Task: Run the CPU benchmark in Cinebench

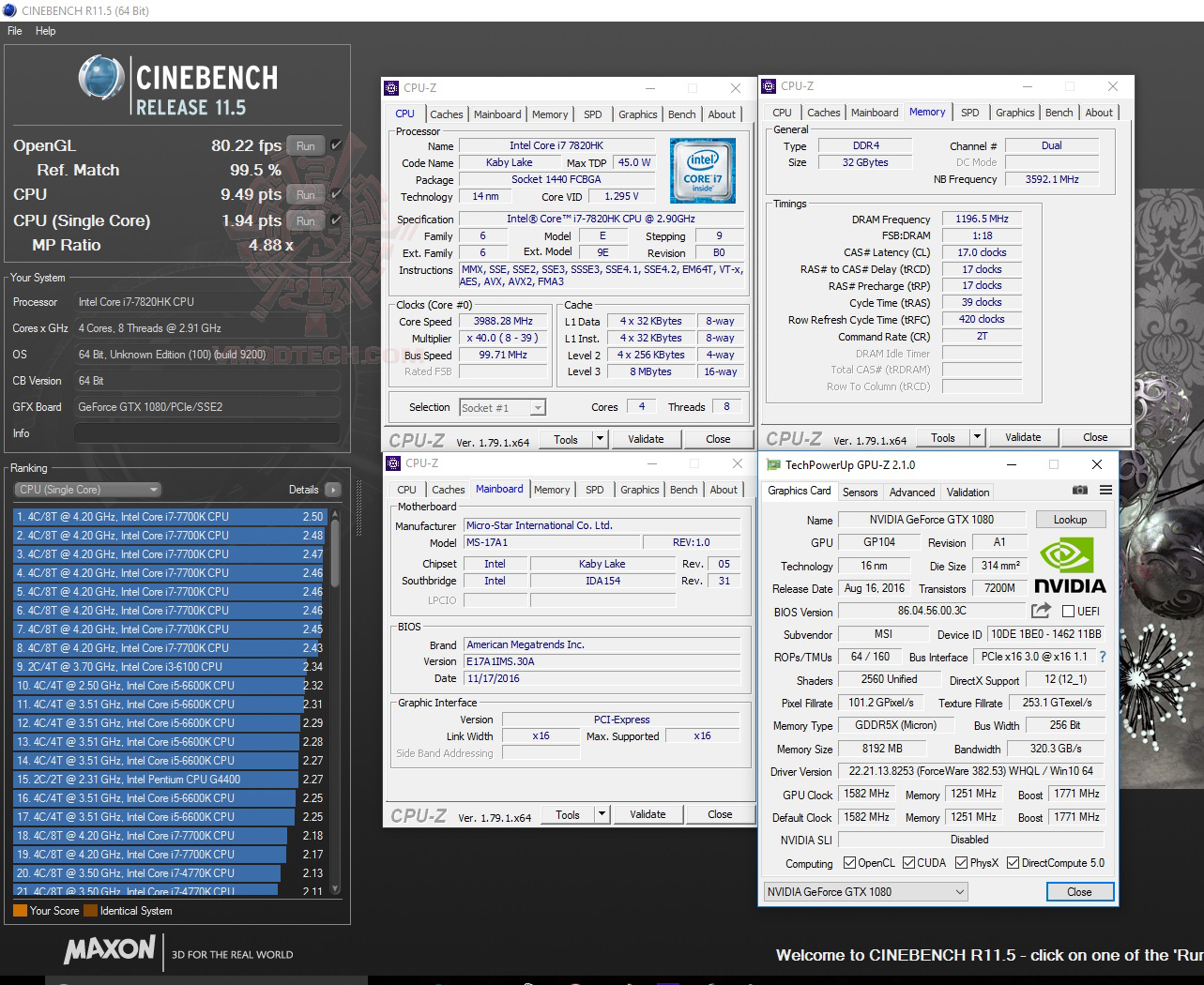Action: click(x=306, y=194)
